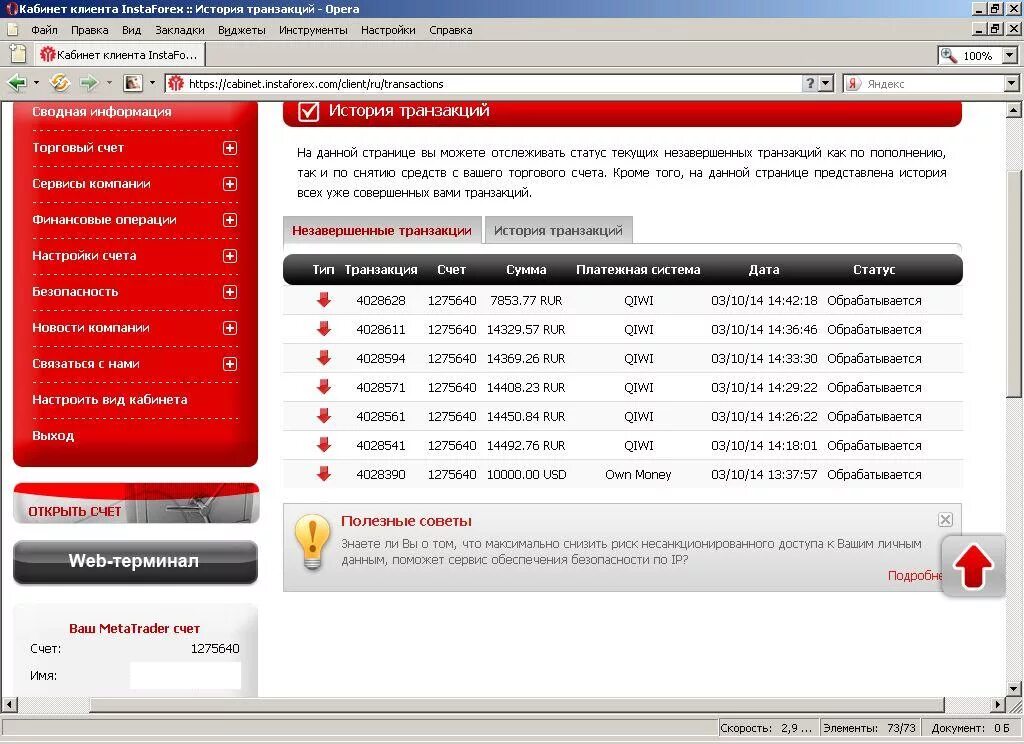1024x744 pixels.
Task: Click the red arrow icon for transaction 4028571
Action: 323,387
